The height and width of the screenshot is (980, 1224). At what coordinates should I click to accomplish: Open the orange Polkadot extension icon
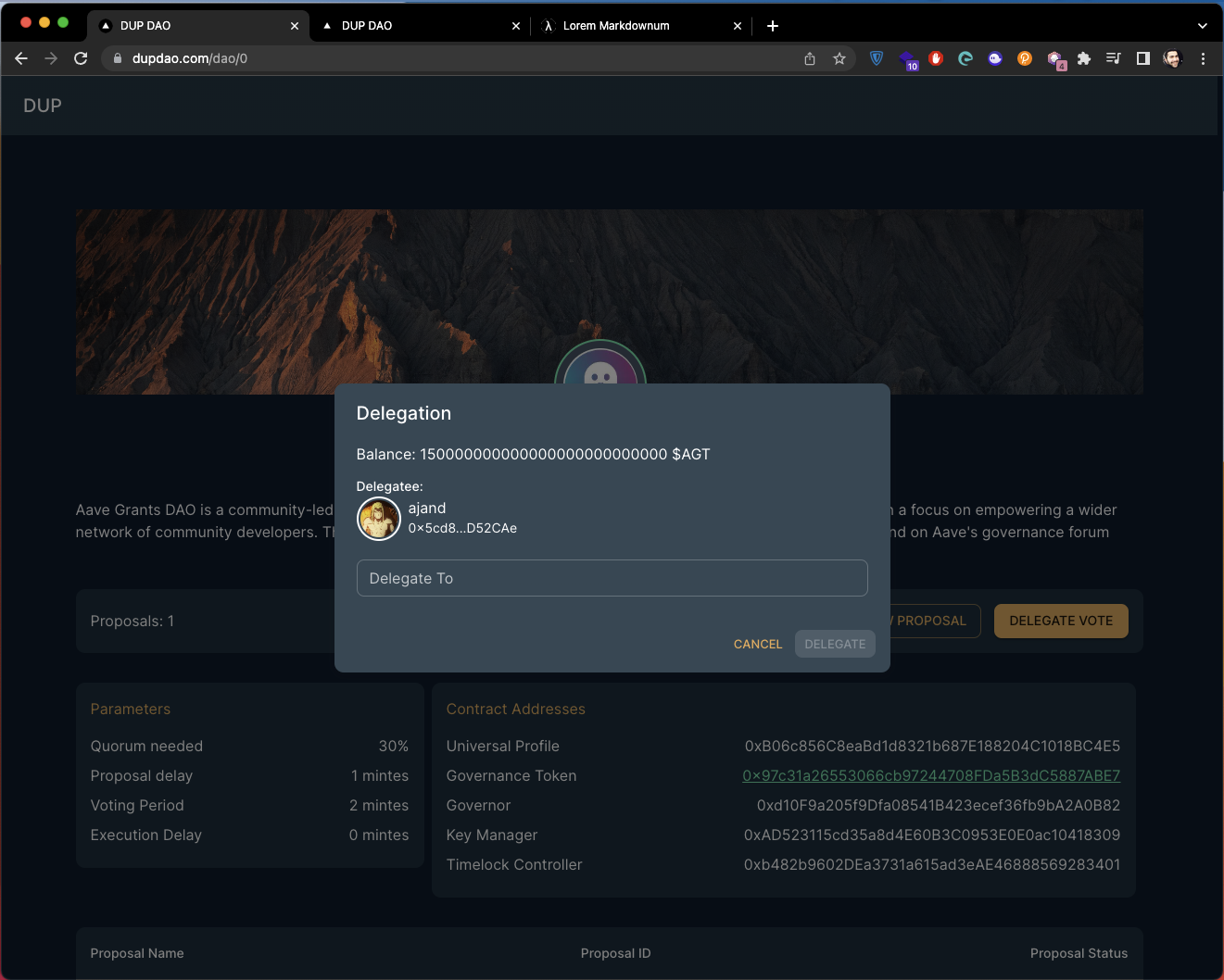pos(1025,58)
